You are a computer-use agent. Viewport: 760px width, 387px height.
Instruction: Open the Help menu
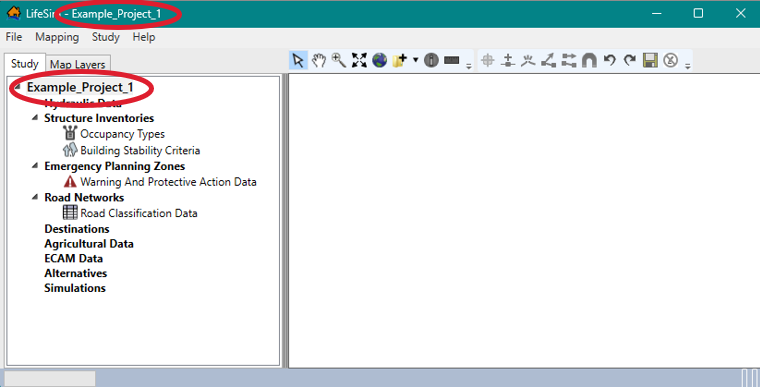tap(144, 37)
